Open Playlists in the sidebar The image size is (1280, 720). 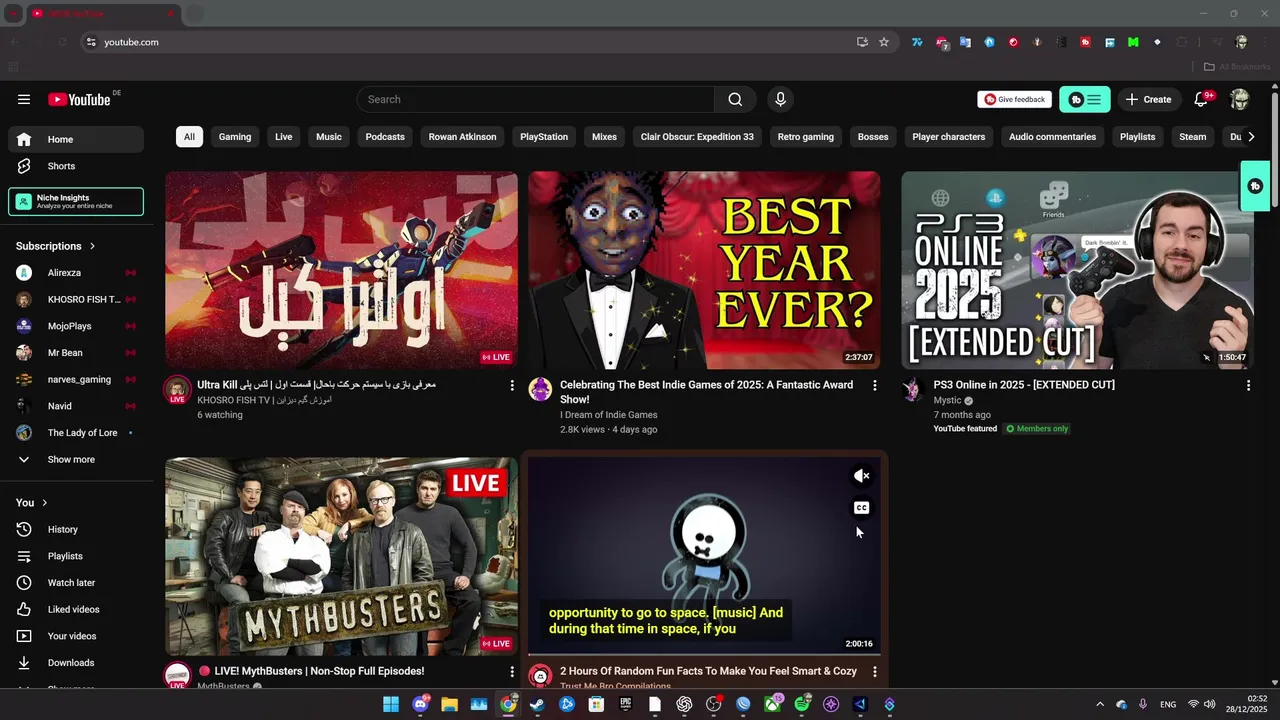click(76, 556)
